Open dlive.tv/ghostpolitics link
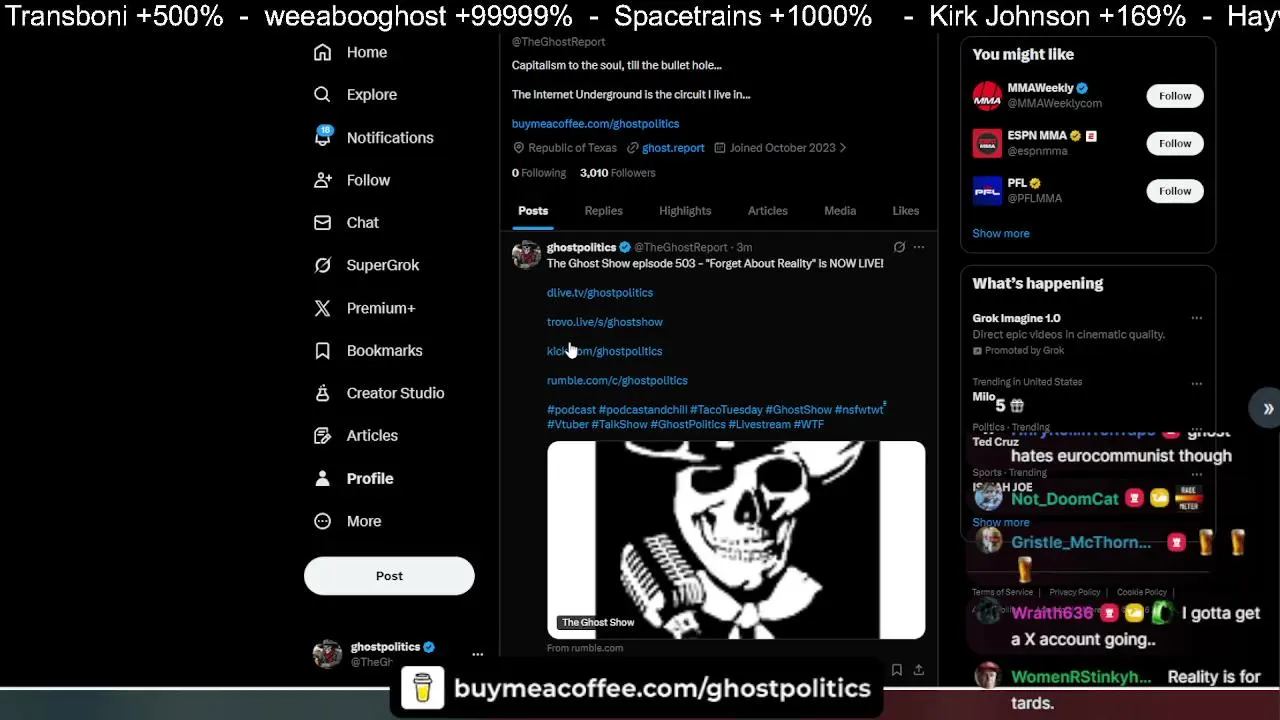Screen dimensions: 1280x720 coord(600,293)
